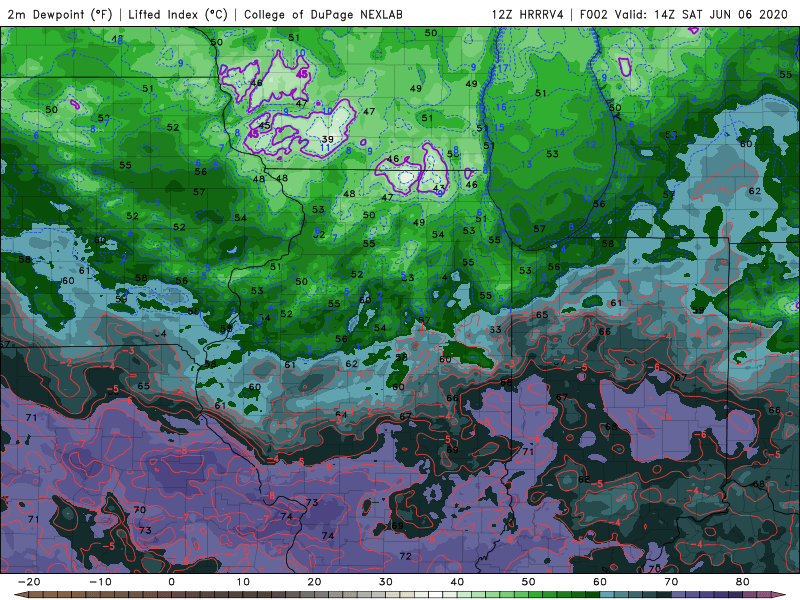Click the blue 13 lifted index label
Screen dimensions: 800x600
tap(527, 164)
